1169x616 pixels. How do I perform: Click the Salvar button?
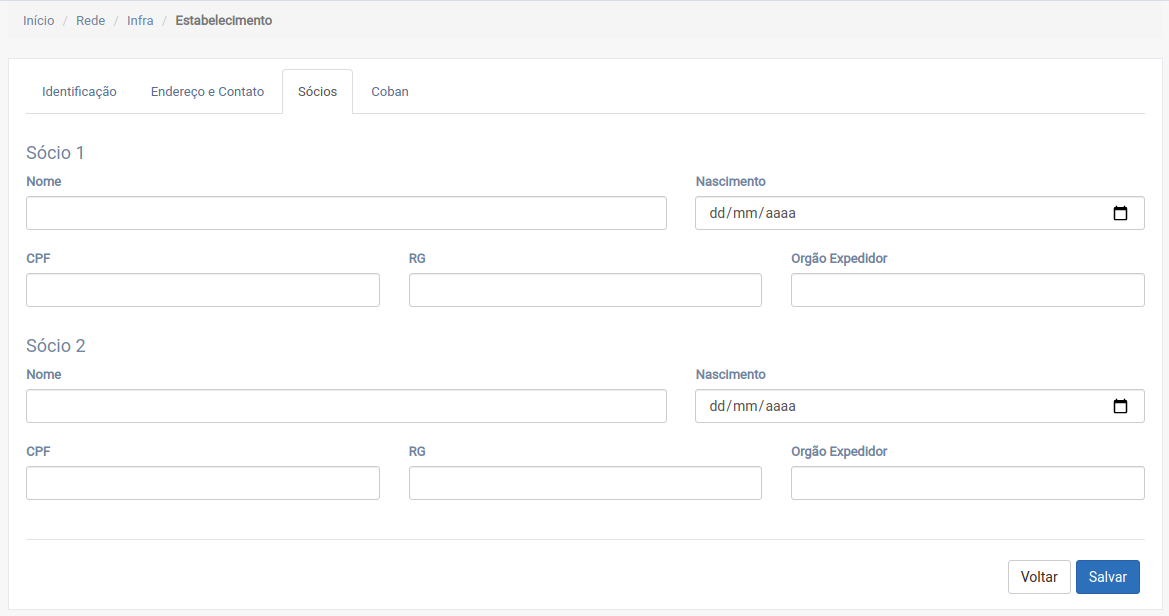(1107, 577)
